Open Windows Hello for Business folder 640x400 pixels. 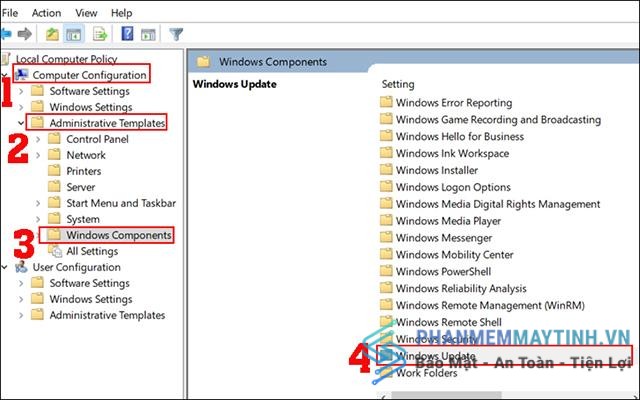[460, 136]
